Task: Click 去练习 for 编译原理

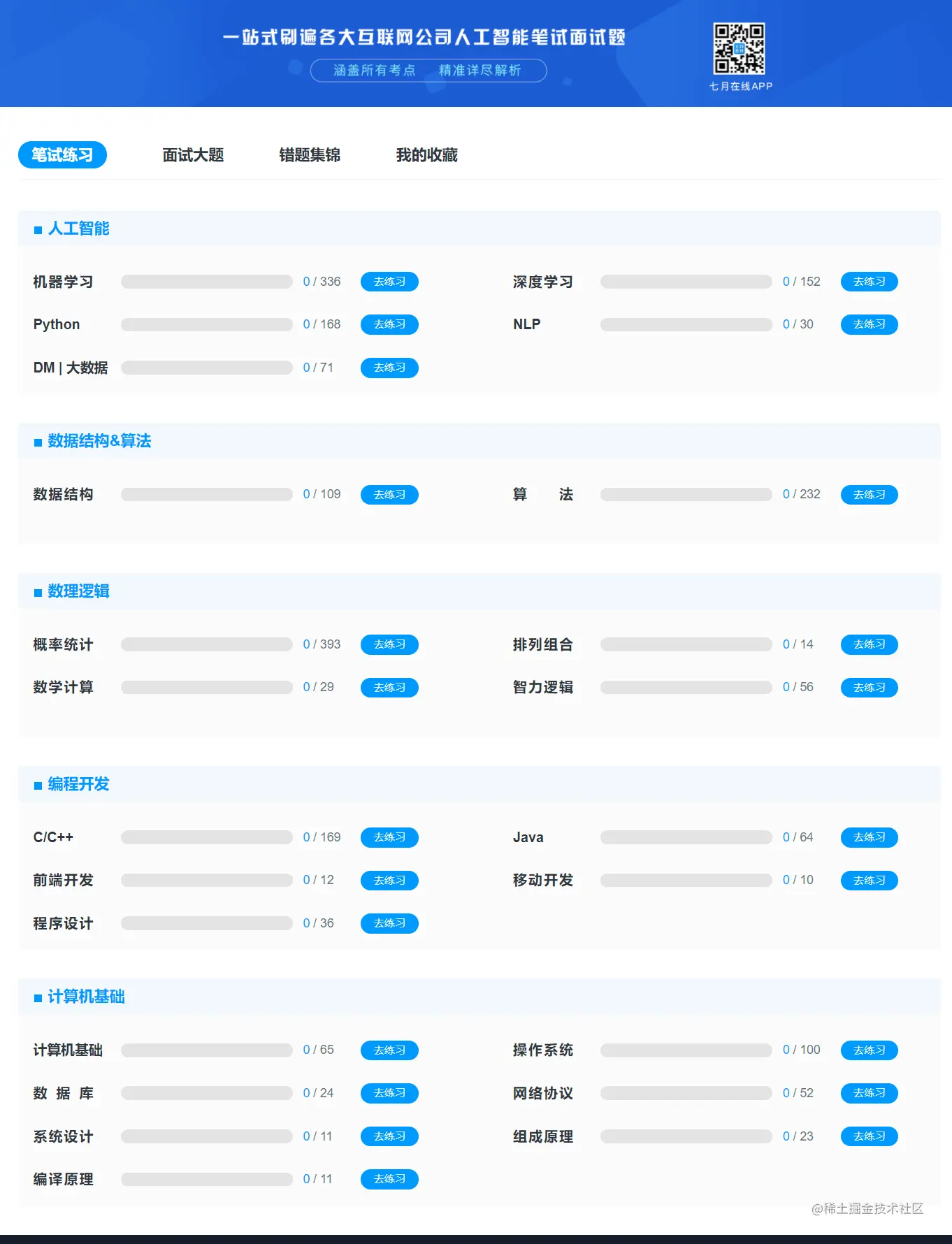Action: [x=389, y=1179]
